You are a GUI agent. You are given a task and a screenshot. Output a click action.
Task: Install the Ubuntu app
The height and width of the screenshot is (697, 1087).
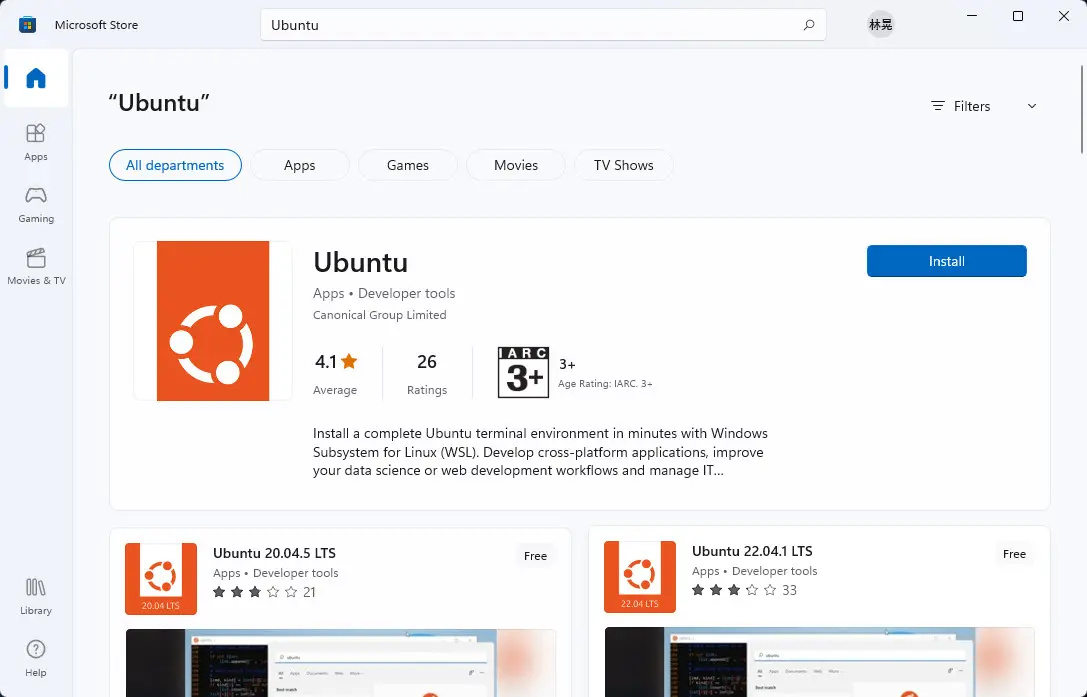pyautogui.click(x=945, y=261)
